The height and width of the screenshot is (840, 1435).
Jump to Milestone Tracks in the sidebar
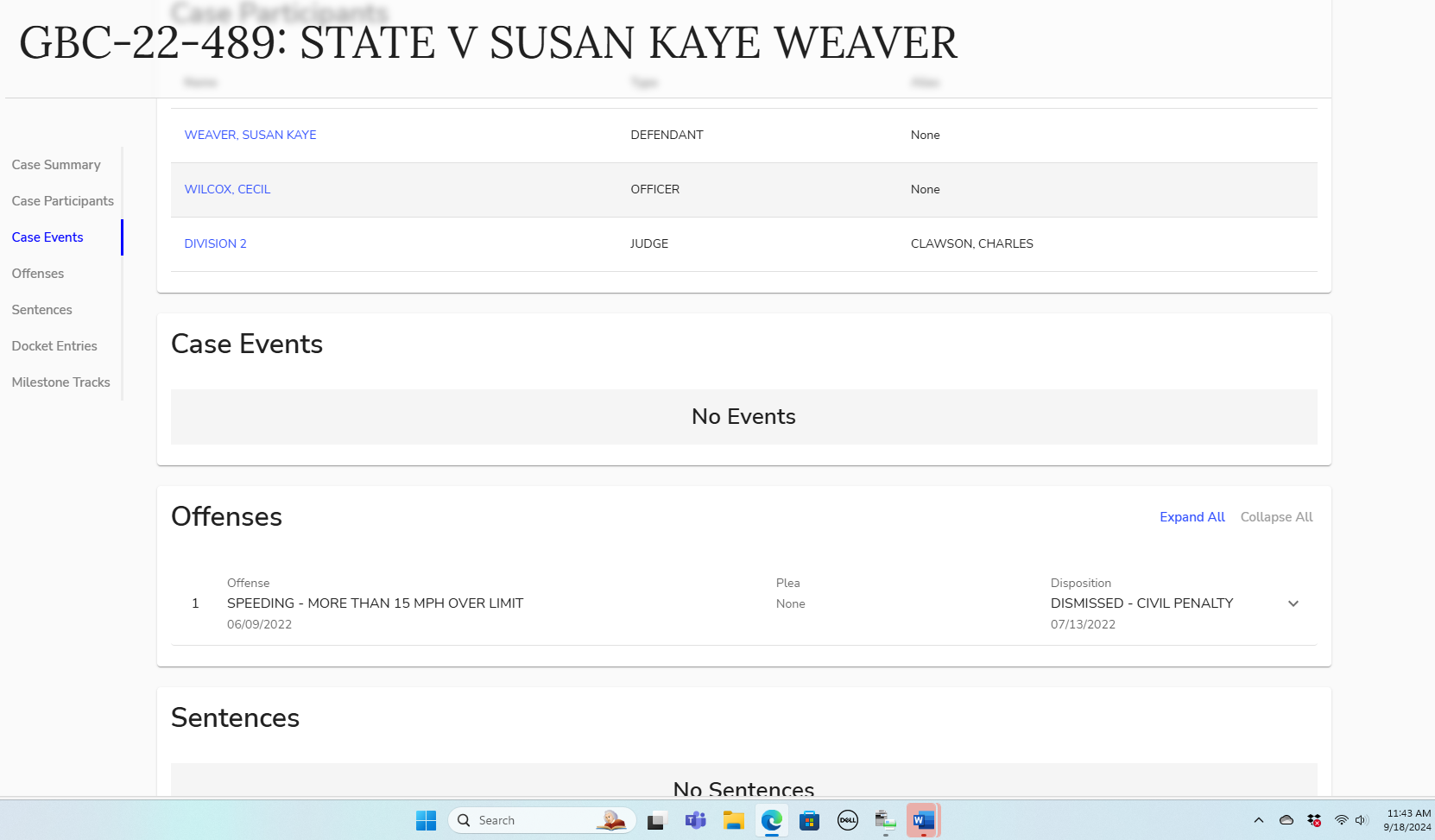coord(60,382)
